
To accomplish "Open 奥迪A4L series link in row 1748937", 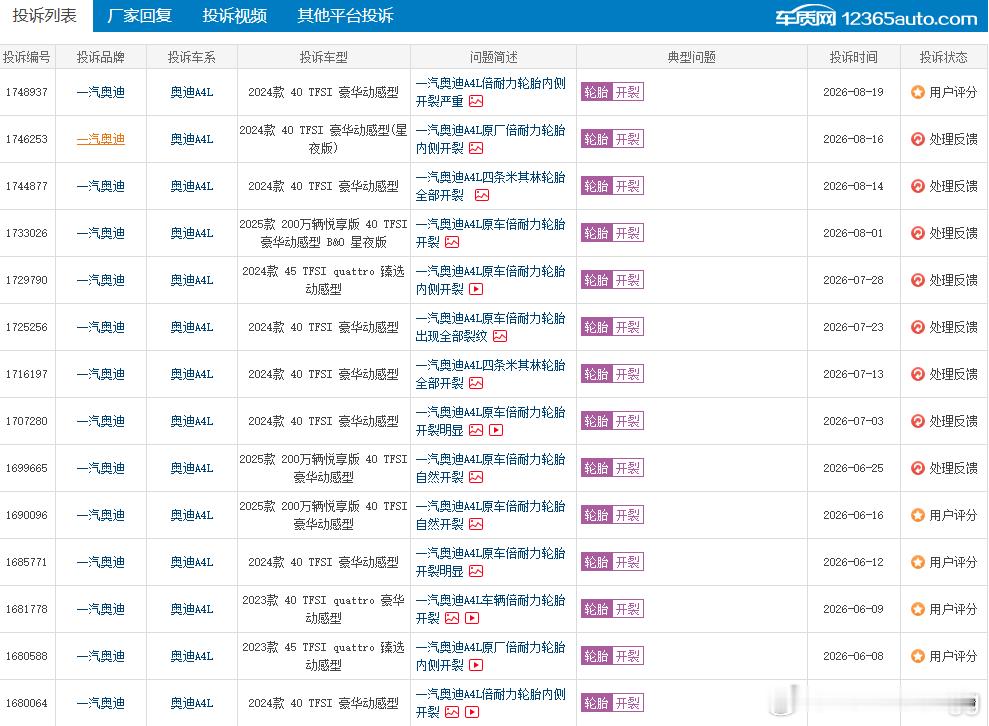I will coord(192,92).
